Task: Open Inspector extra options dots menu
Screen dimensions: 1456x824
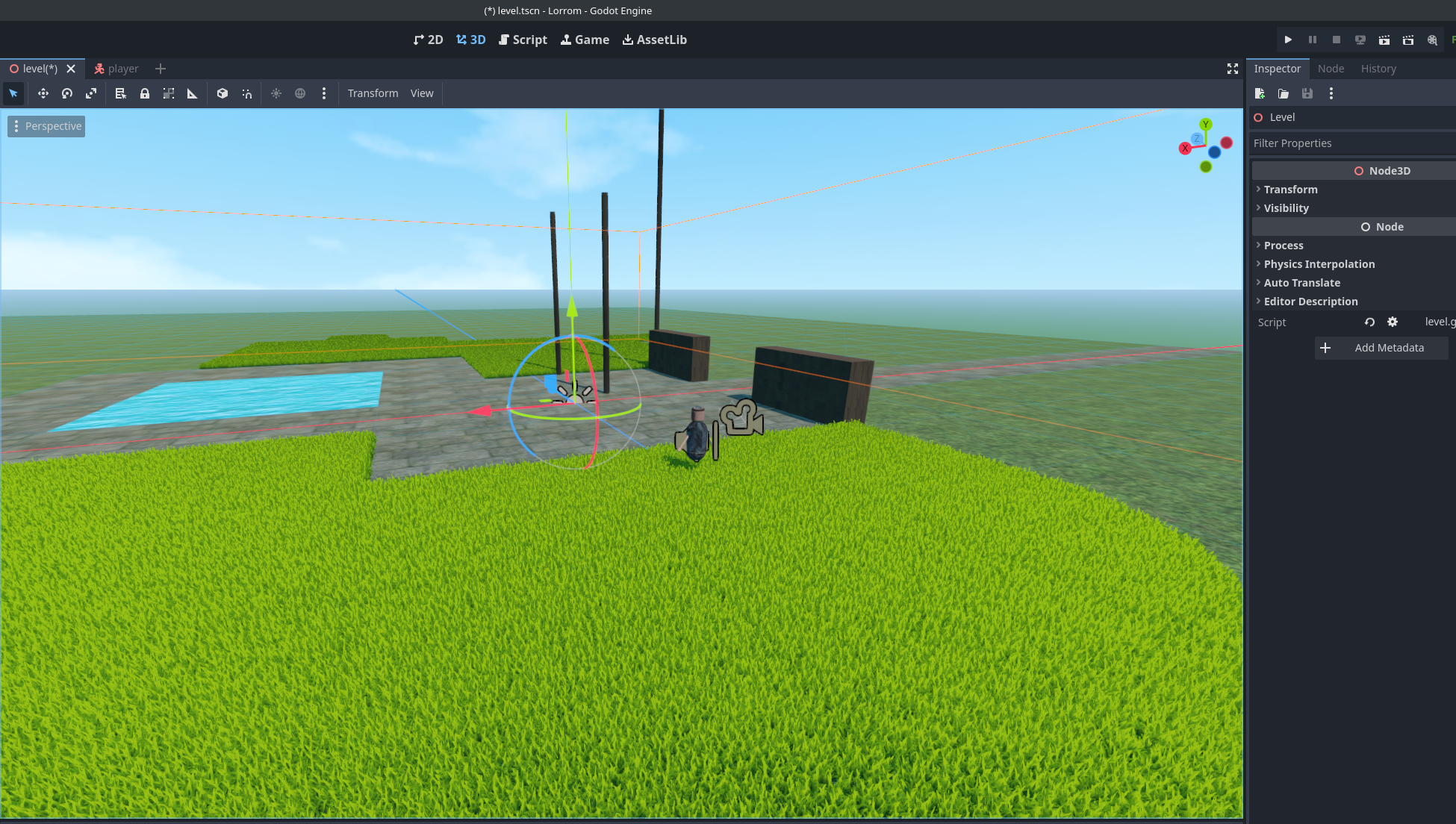Action: click(x=1331, y=93)
